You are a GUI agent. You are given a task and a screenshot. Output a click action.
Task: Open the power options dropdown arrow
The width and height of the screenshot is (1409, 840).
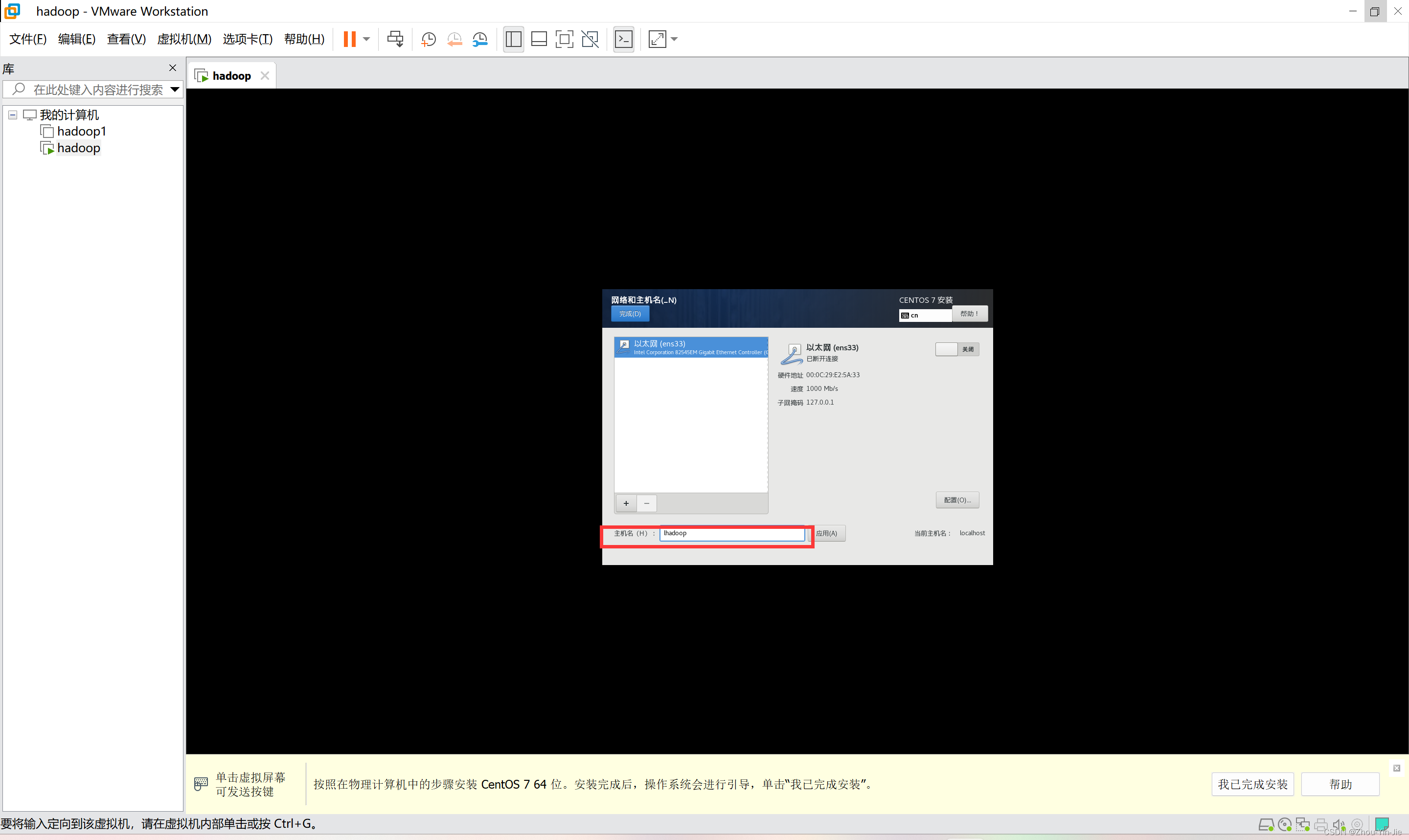pos(366,39)
